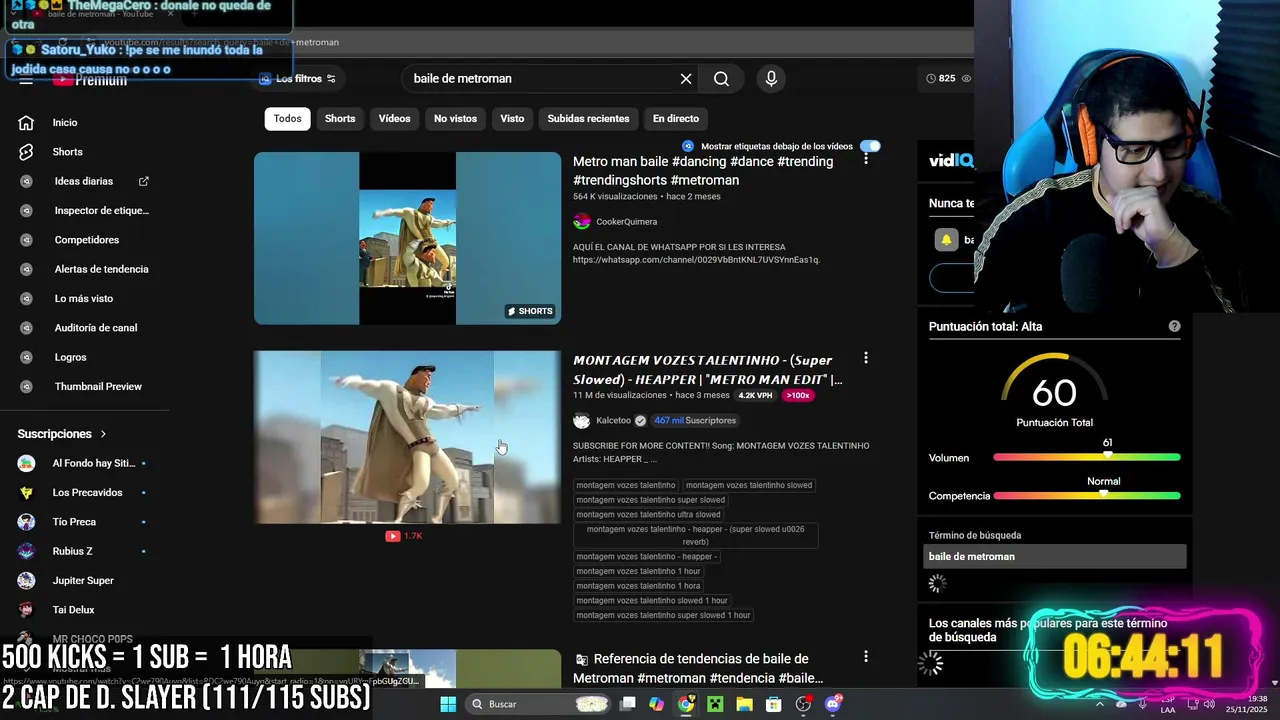Screen dimensions: 1280x720
Task: Select the Subidas recientes filter chip
Action: pyautogui.click(x=589, y=118)
